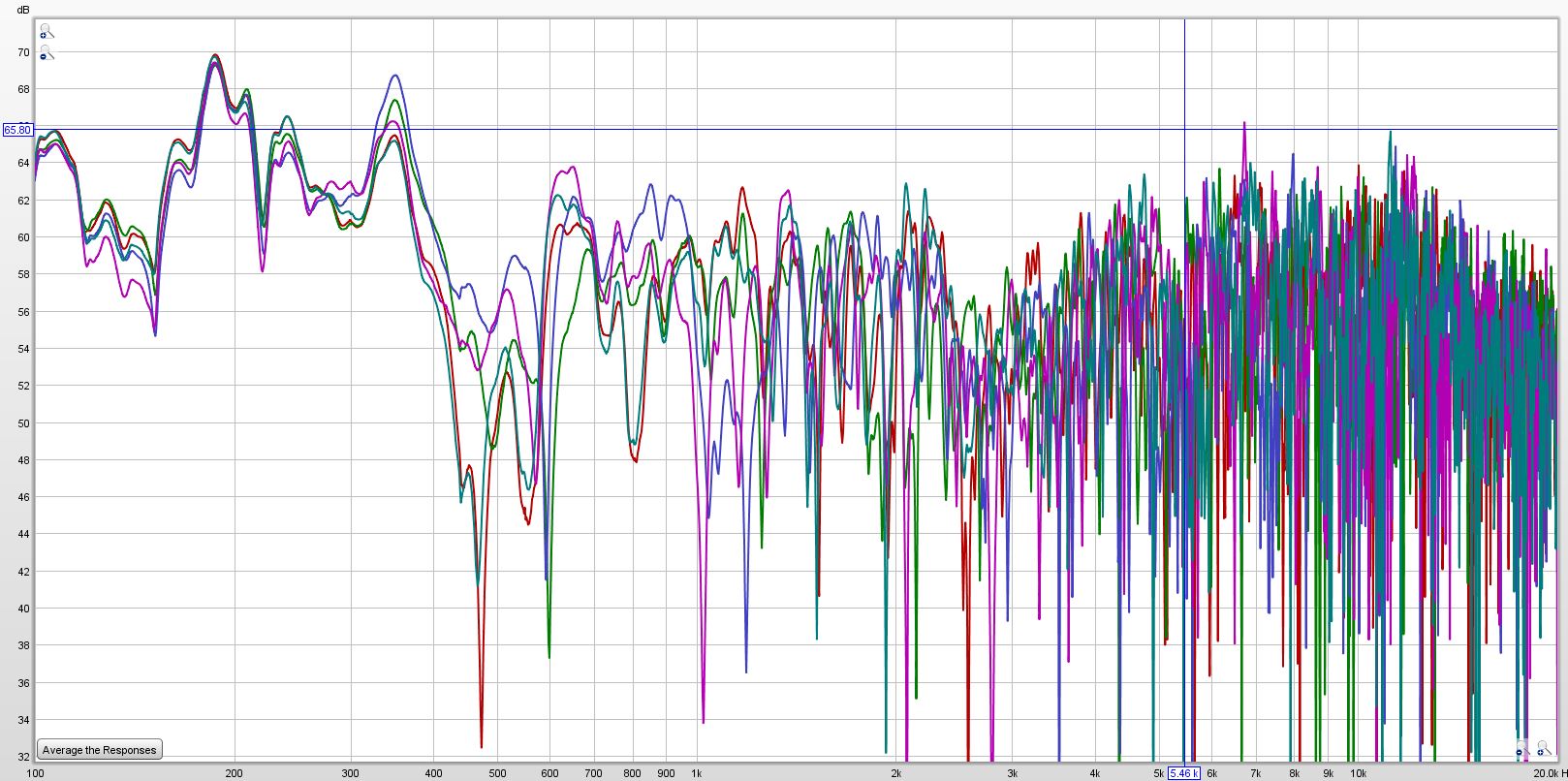Click the Average the Responses button
The height and width of the screenshot is (781, 1568).
click(x=99, y=750)
